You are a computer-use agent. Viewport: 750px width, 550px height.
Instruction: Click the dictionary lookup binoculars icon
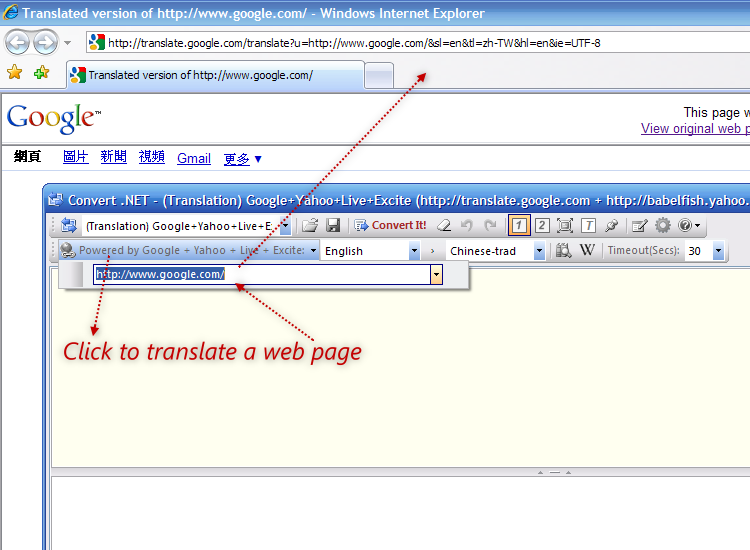pyautogui.click(x=563, y=250)
